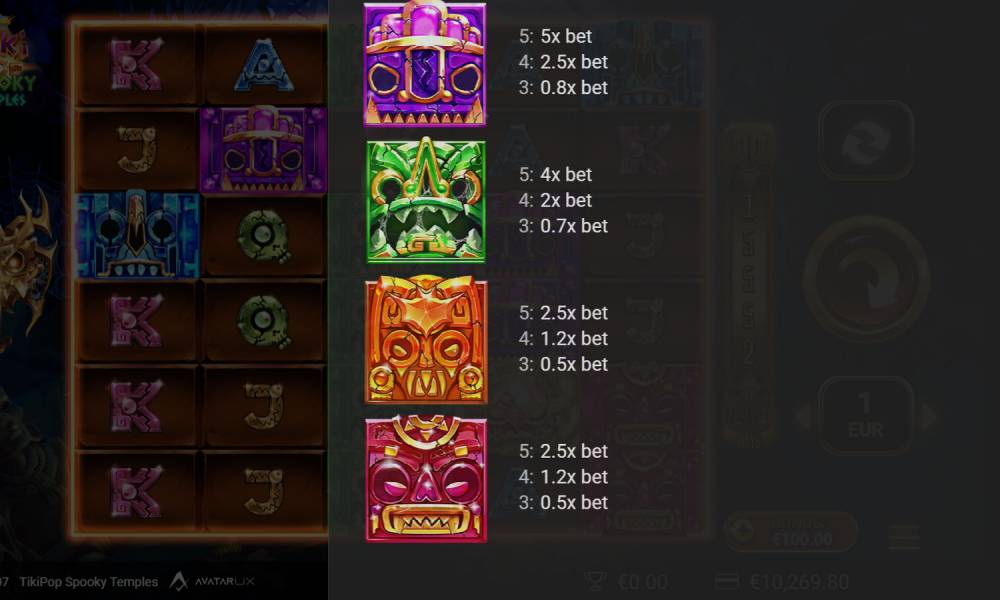Viewport: 1000px width, 600px height.
Task: Click the purple mask symbol on reels
Action: [x=264, y=150]
